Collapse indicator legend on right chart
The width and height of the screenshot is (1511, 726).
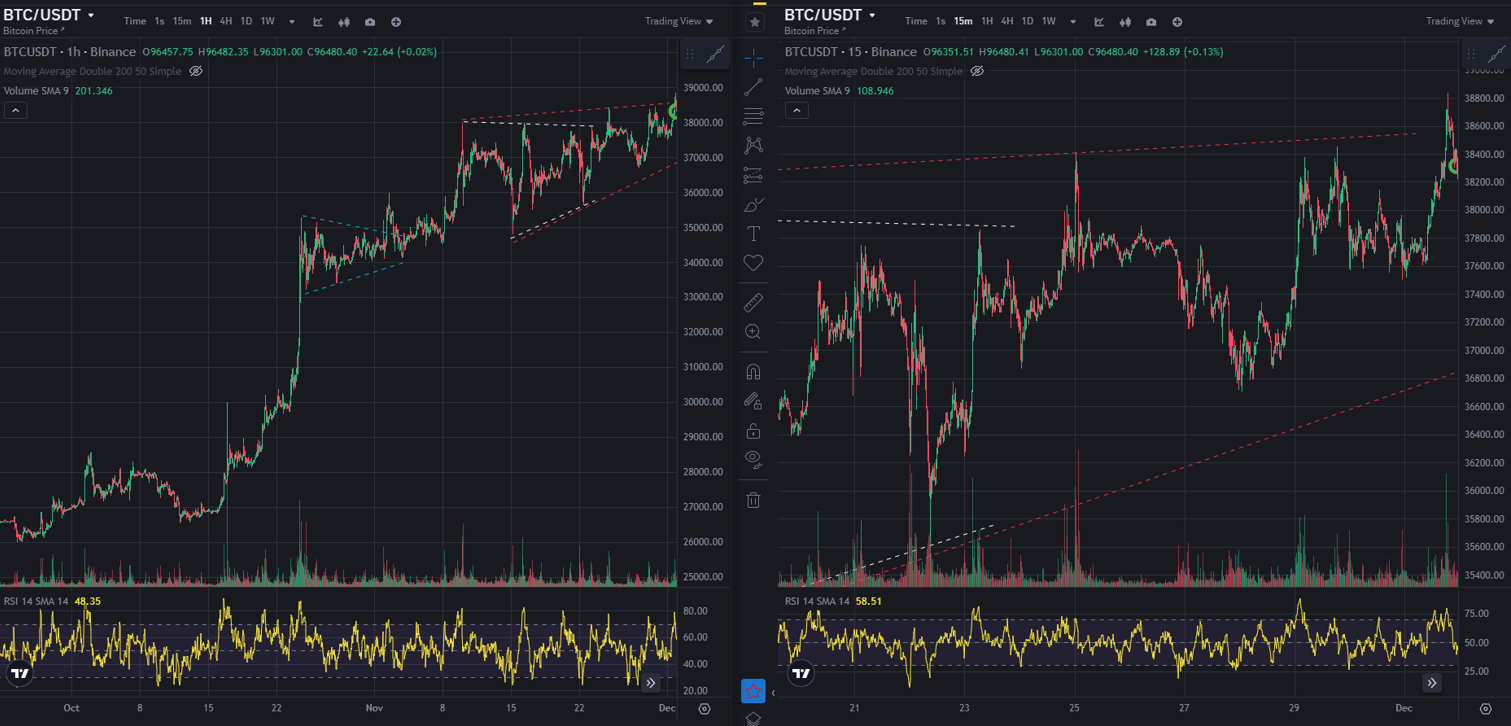(x=796, y=110)
